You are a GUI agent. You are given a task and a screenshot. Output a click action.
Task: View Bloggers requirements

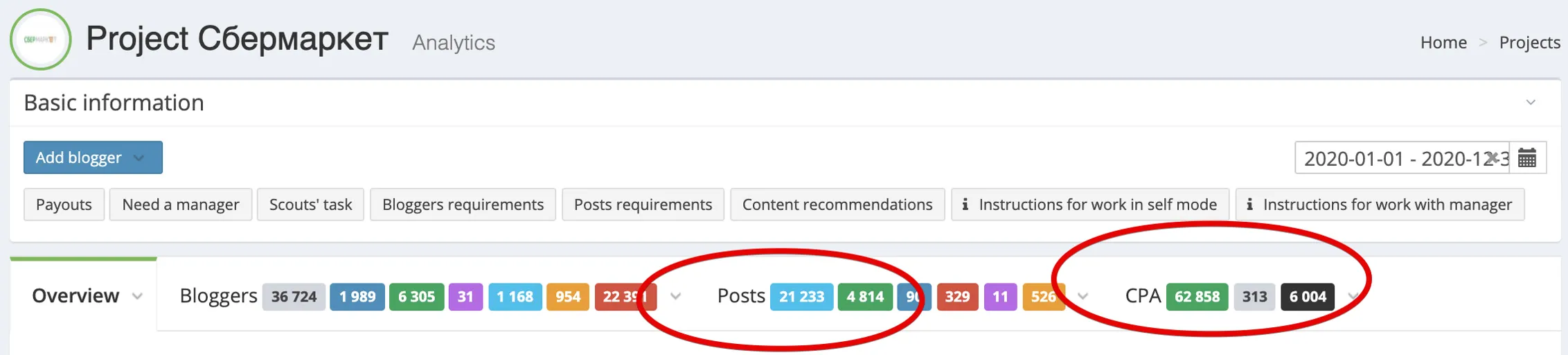pyautogui.click(x=463, y=205)
